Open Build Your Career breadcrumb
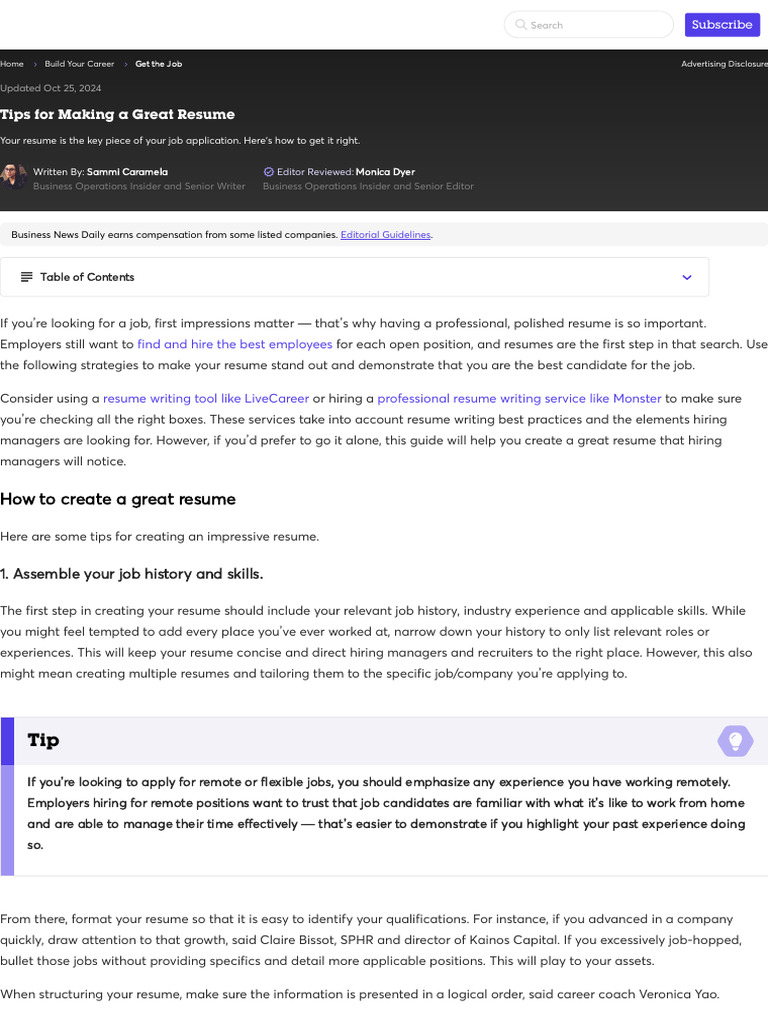Viewport: 768px width, 1024px height. pyautogui.click(x=79, y=64)
